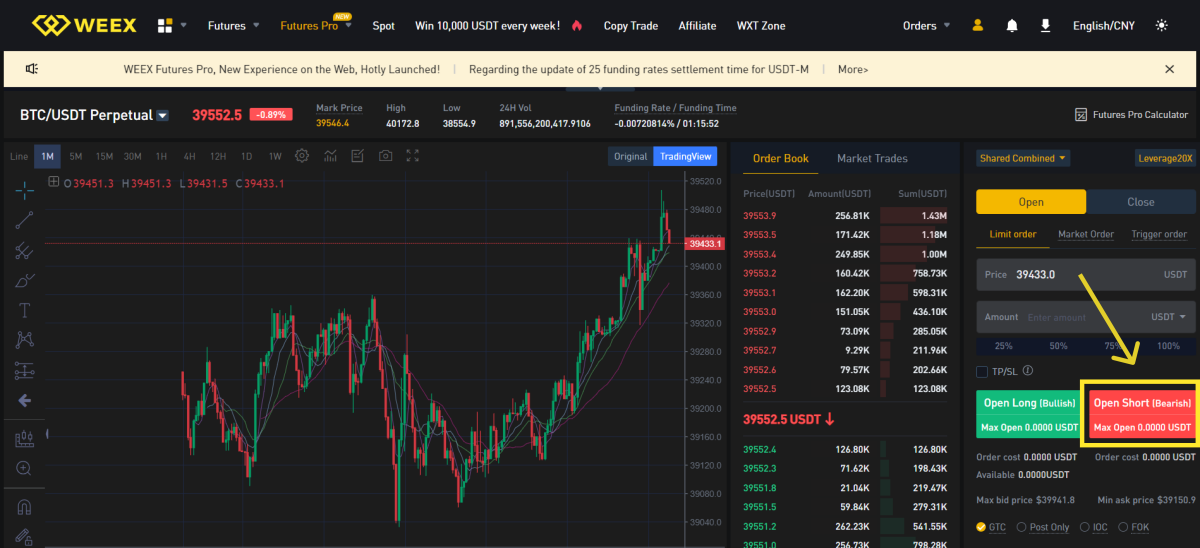
Task: Switch to the Market Trades tab
Action: pos(872,158)
